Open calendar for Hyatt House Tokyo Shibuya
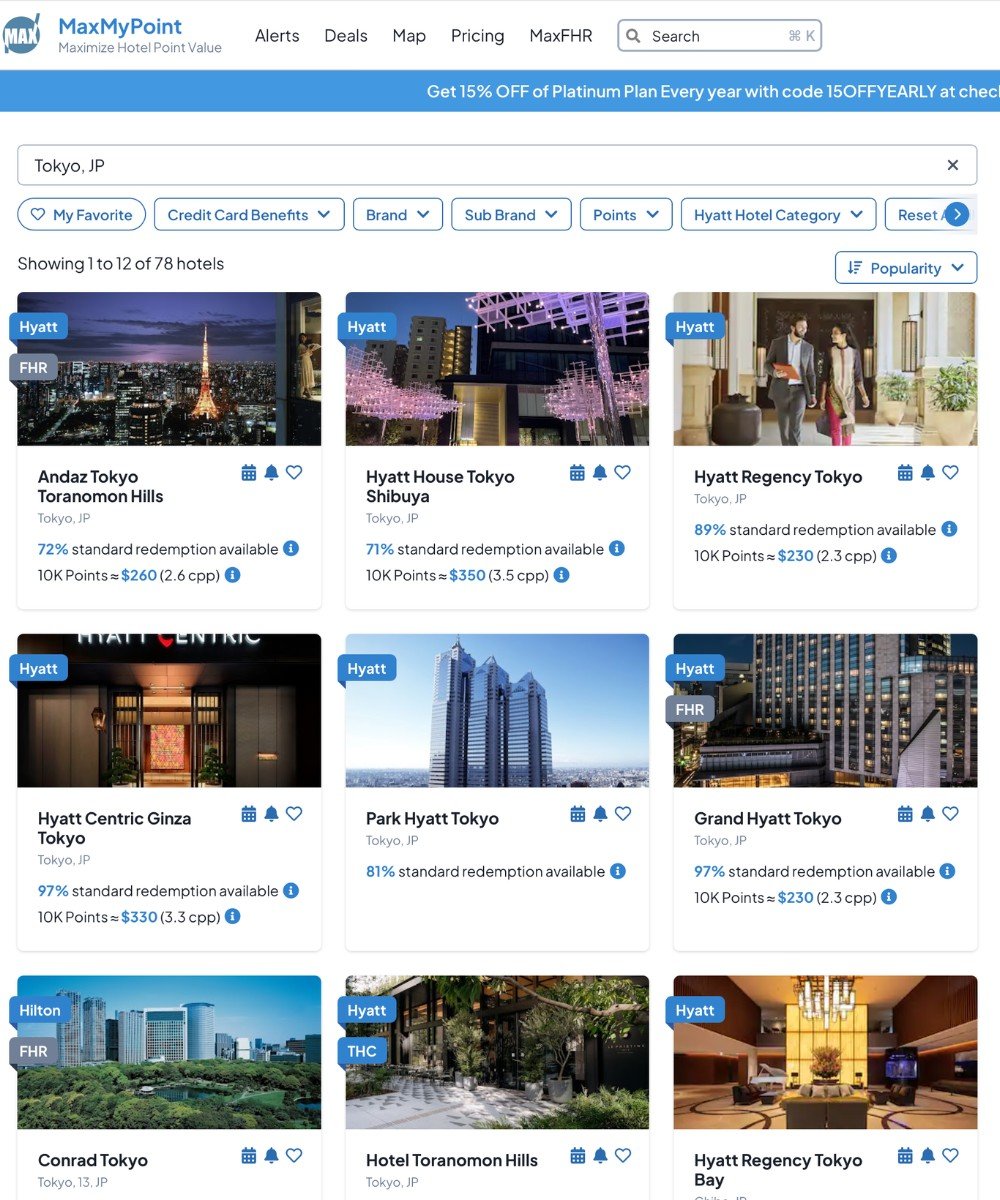1000x1200 pixels. [577, 473]
